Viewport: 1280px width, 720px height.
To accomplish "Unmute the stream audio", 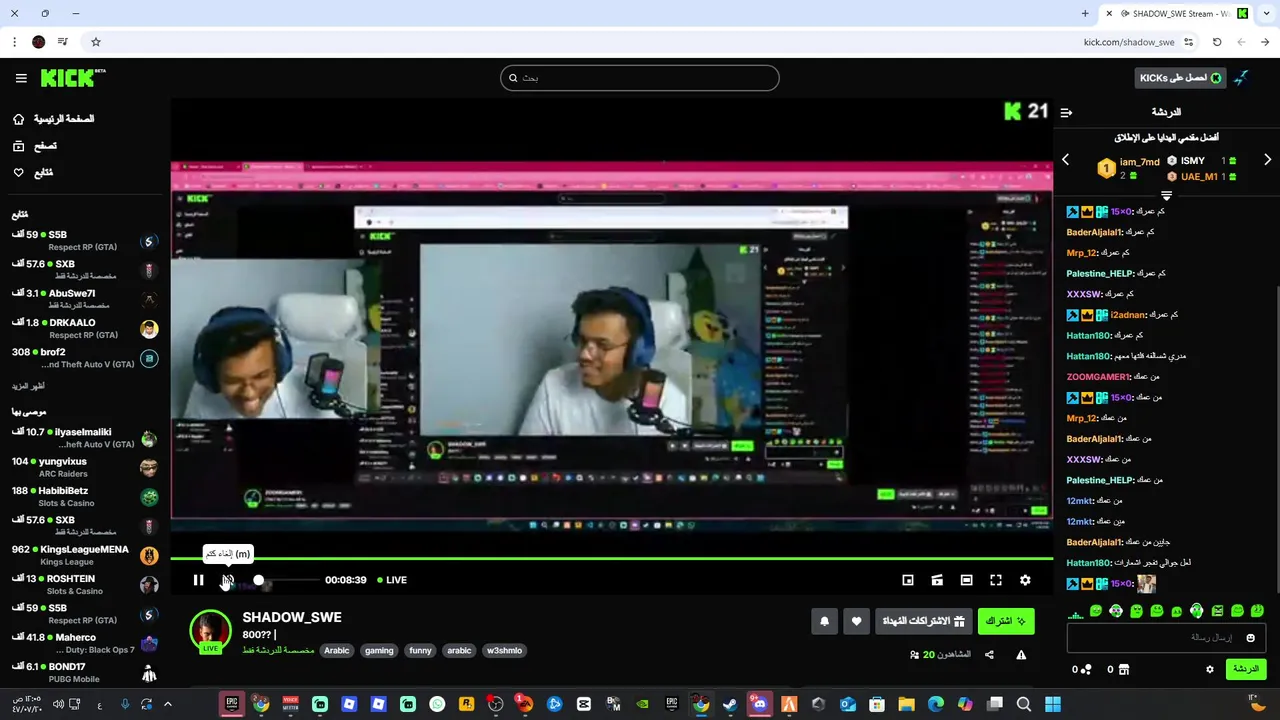I will 228,580.
